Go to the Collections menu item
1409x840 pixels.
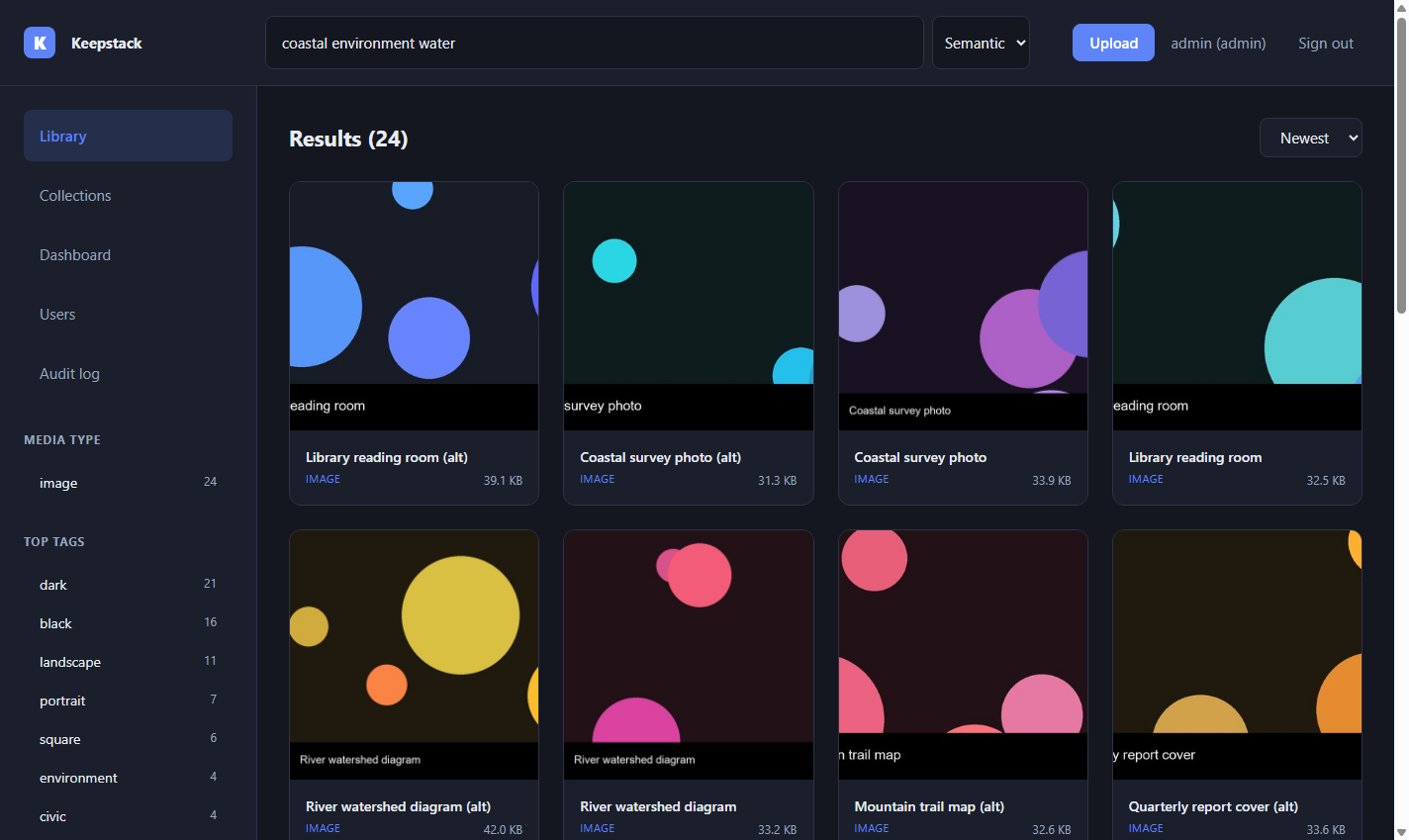tap(128, 195)
